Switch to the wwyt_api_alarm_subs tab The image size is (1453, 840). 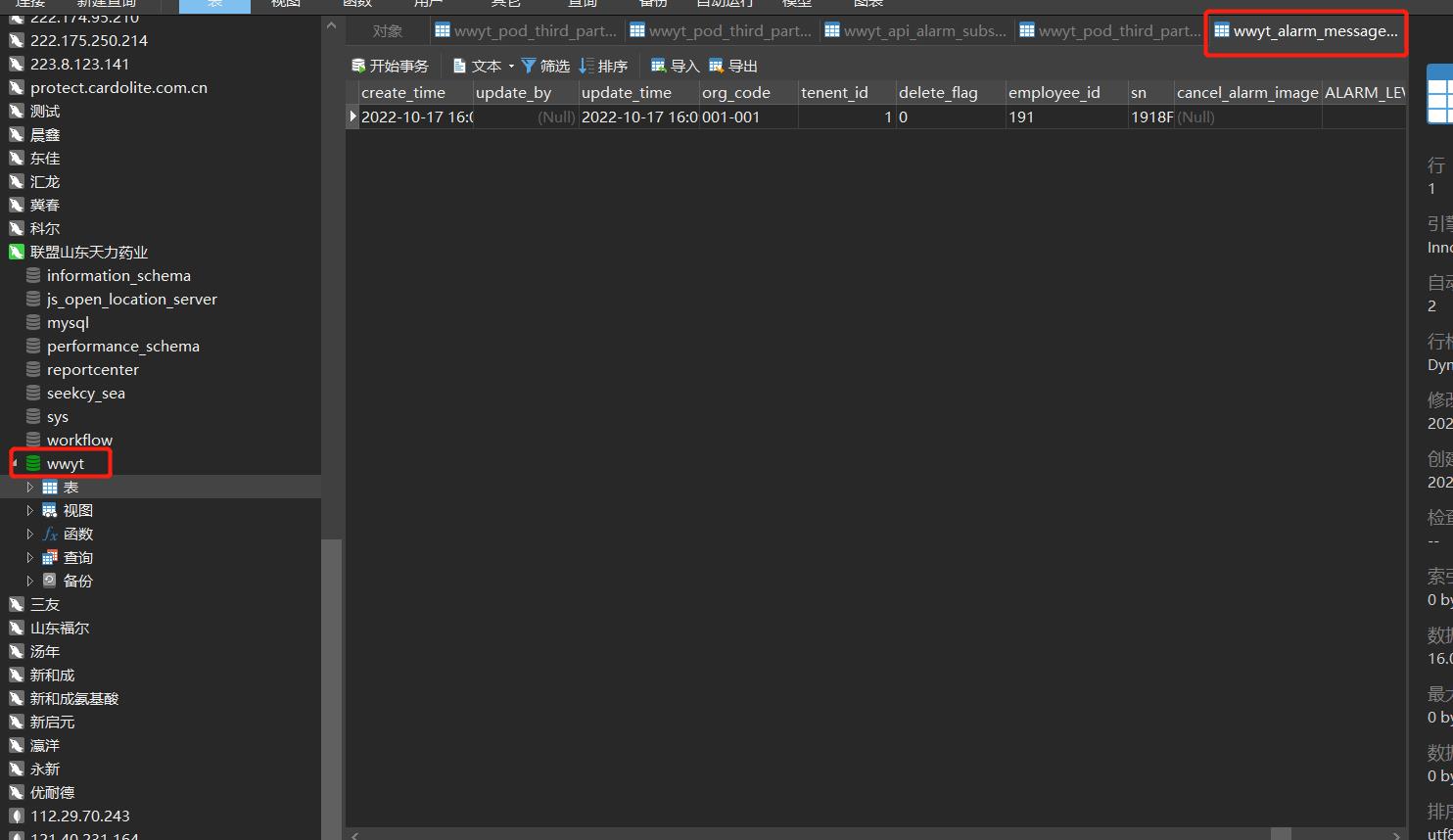coord(915,31)
